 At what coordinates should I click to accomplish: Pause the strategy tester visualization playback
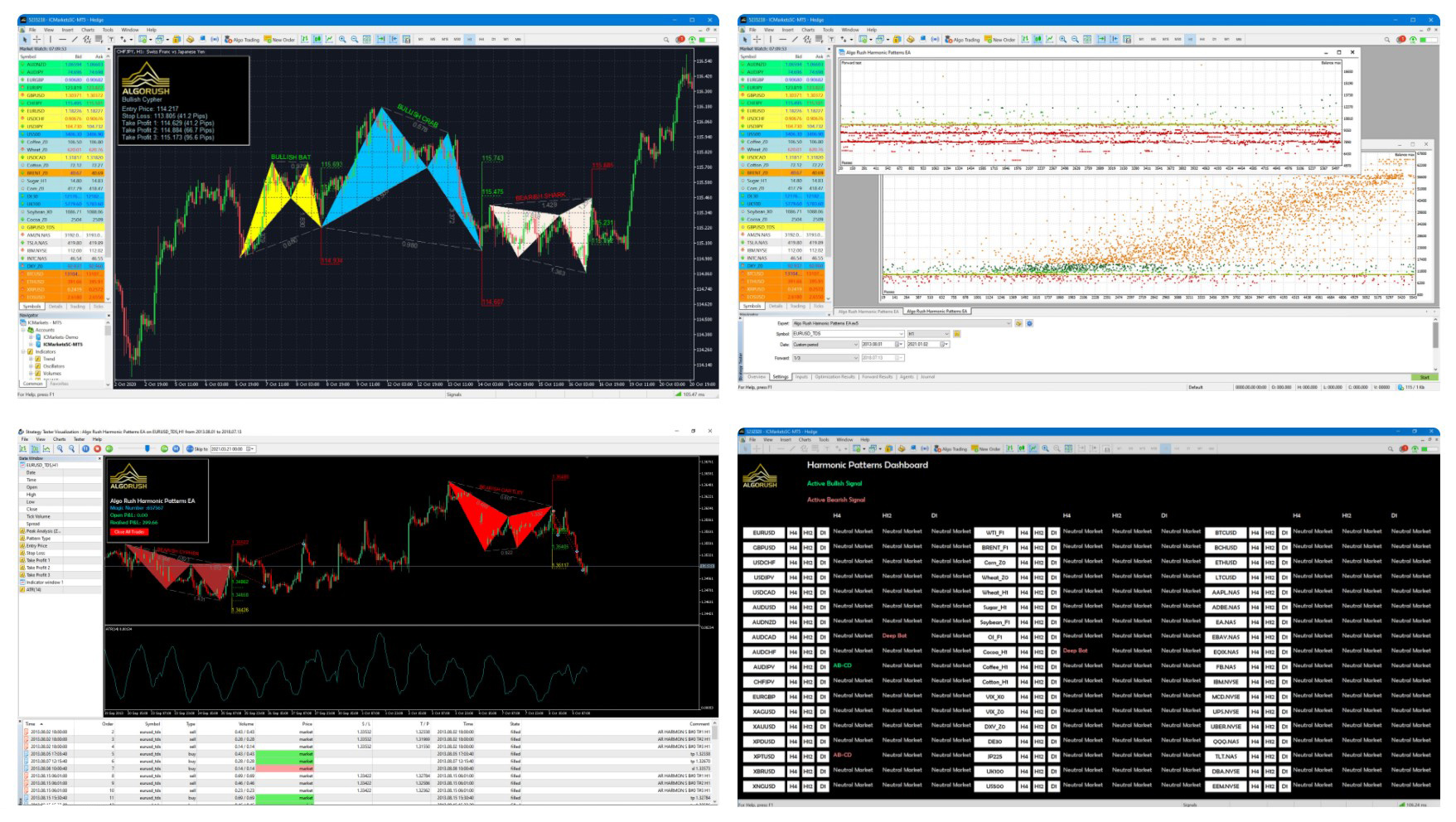click(x=86, y=448)
